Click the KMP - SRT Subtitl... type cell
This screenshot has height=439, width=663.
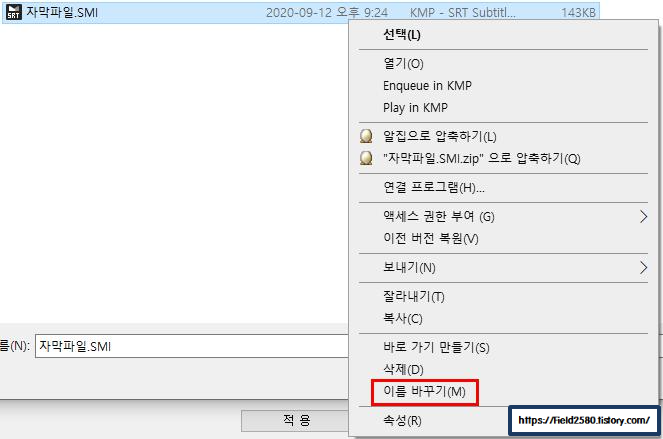coord(463,13)
